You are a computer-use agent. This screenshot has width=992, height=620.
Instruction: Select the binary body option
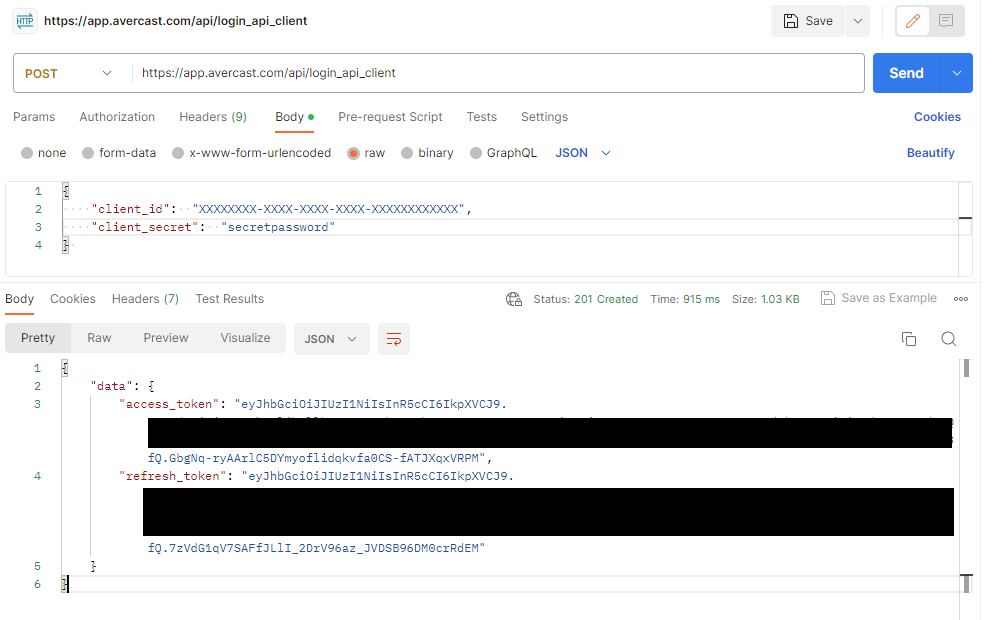point(428,153)
